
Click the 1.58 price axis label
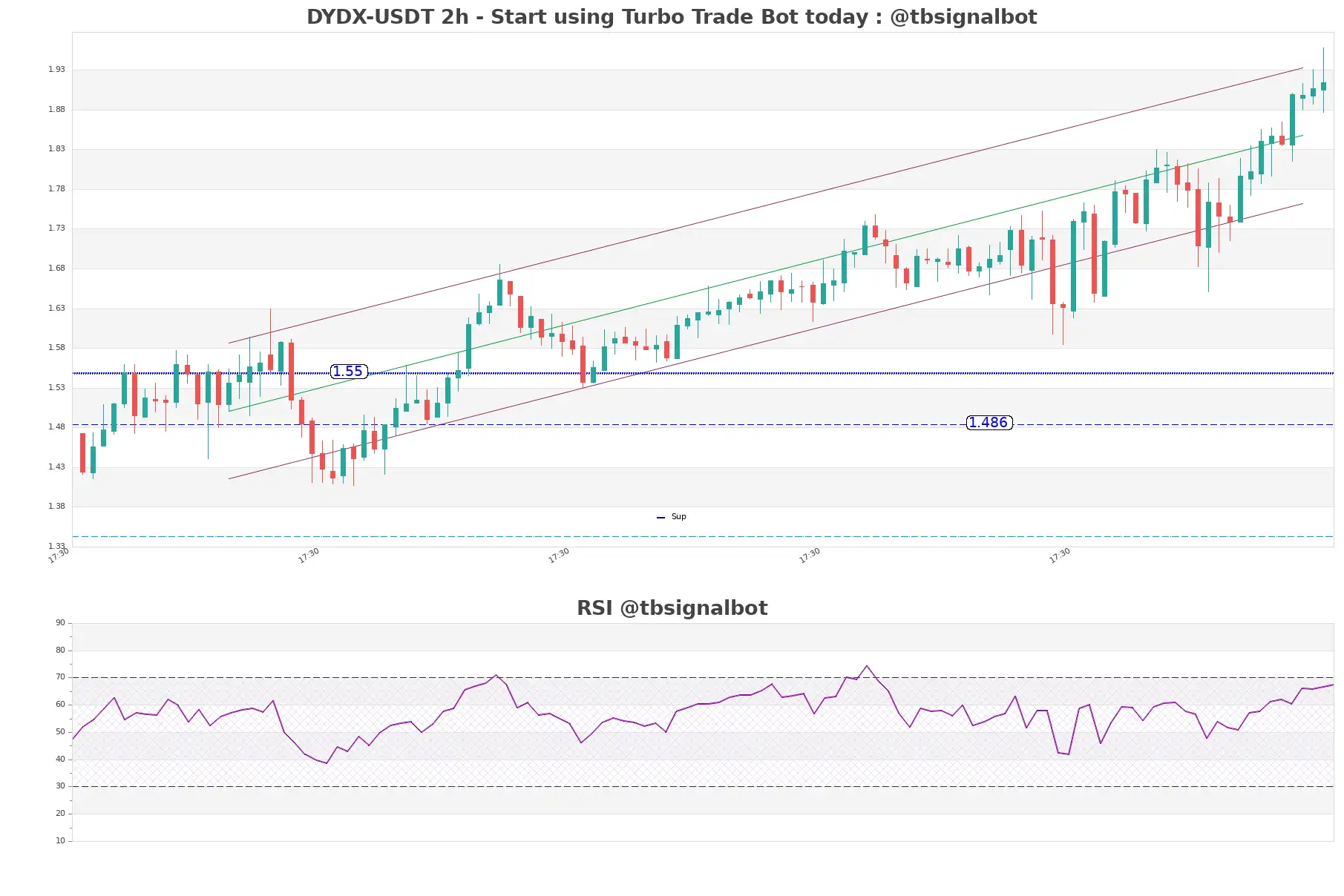[x=56, y=348]
